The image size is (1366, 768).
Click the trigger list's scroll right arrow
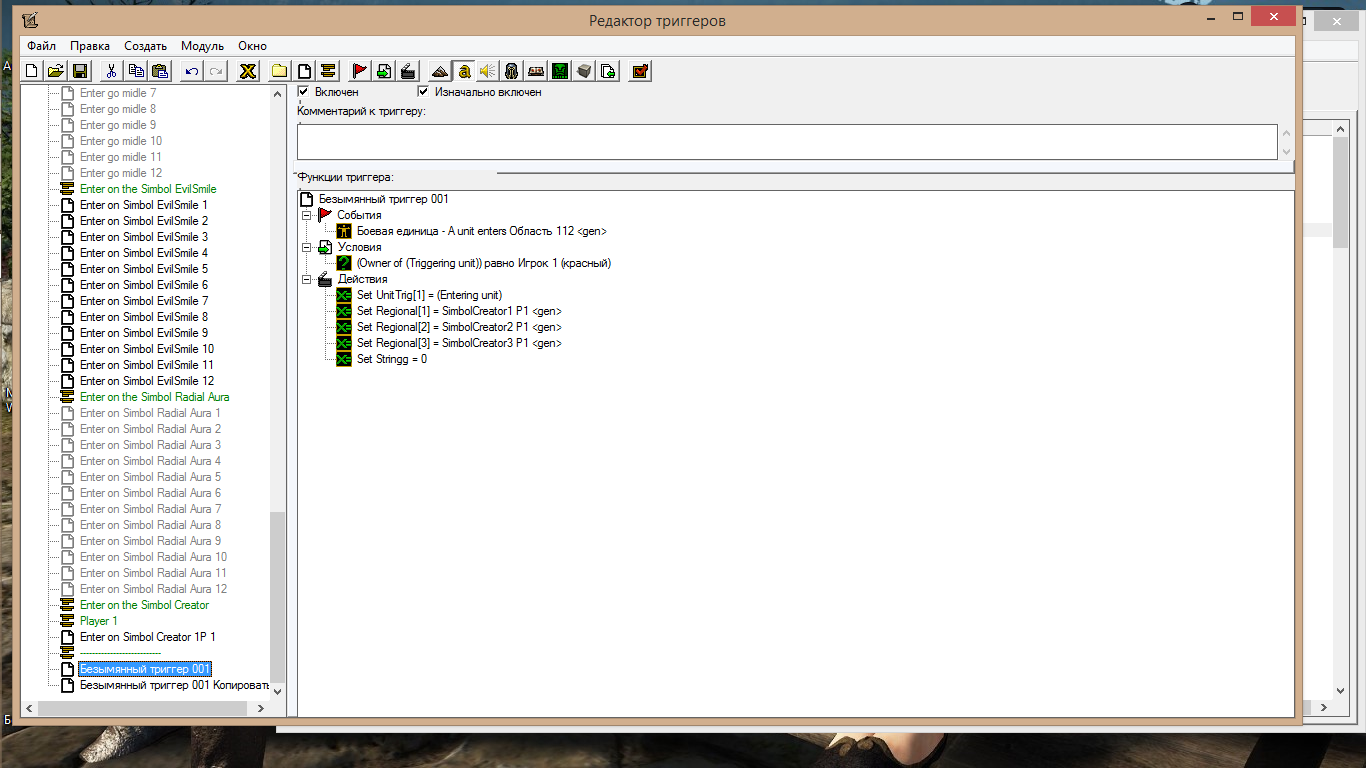[261, 708]
